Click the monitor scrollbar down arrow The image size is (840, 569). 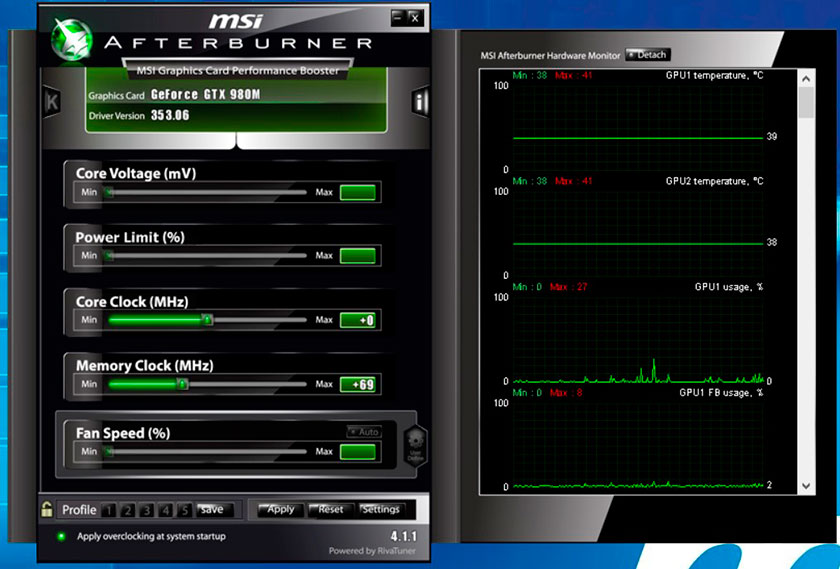click(x=806, y=486)
